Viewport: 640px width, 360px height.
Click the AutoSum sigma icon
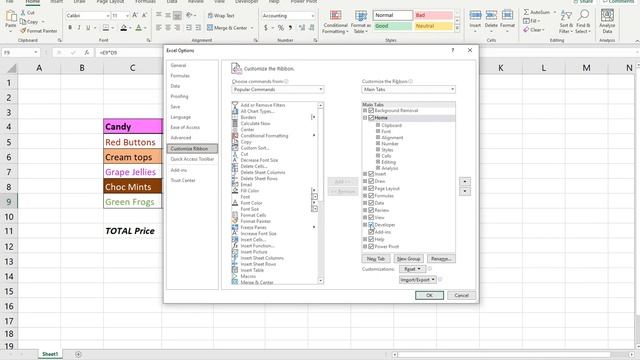point(527,12)
